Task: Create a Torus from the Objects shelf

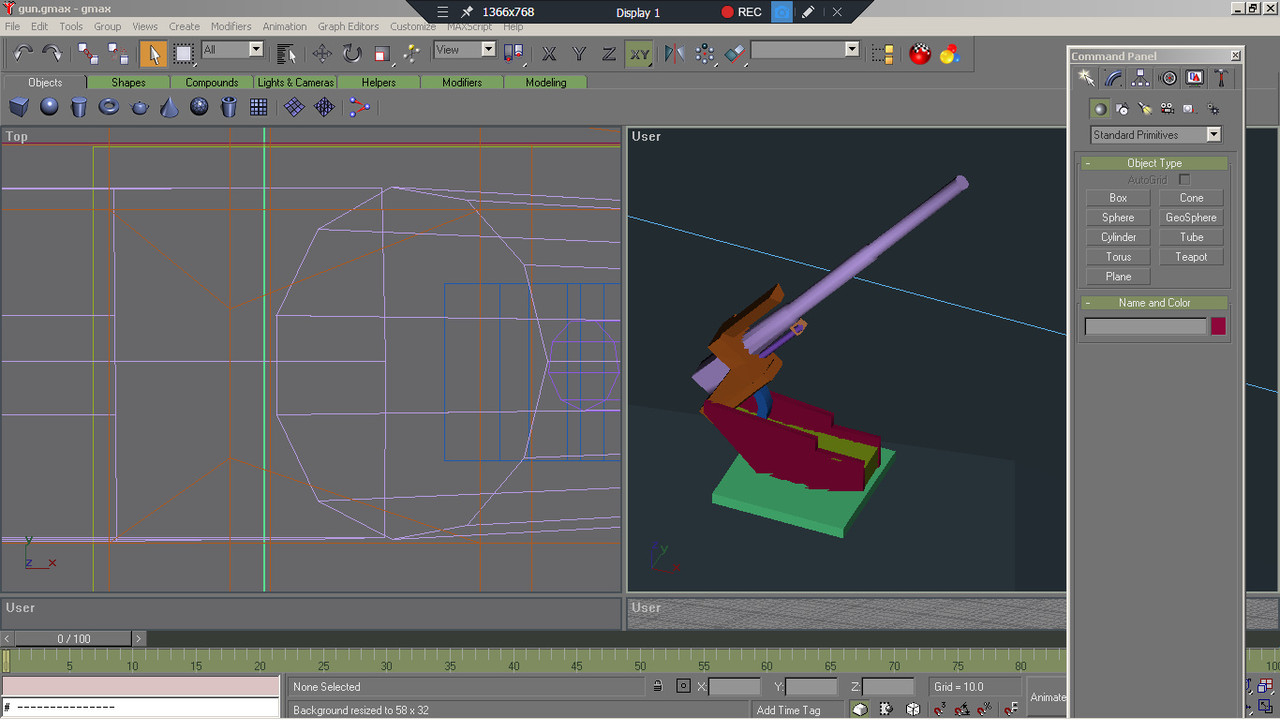Action: (109, 107)
